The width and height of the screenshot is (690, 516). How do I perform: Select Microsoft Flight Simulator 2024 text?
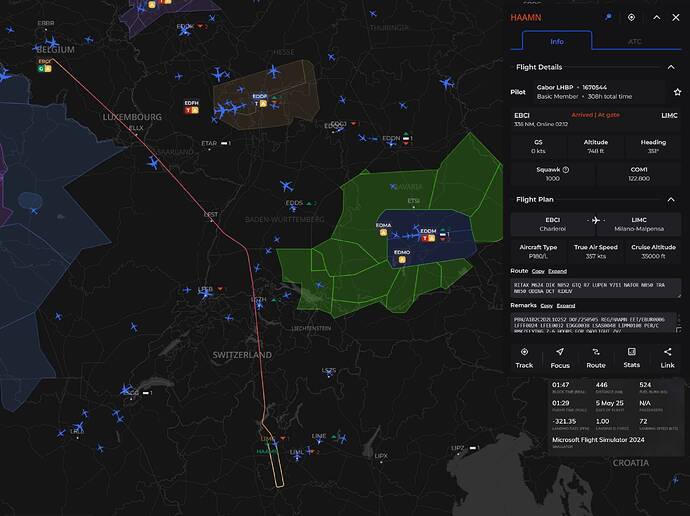tap(598, 439)
